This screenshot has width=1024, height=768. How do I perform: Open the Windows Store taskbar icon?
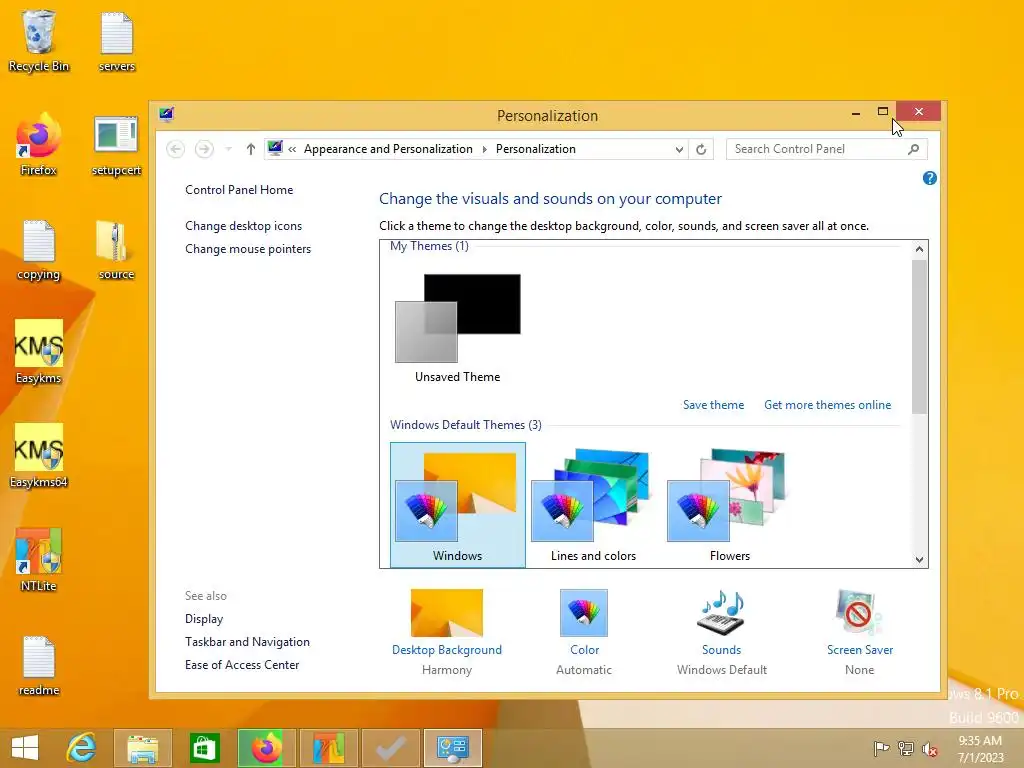tap(204, 748)
